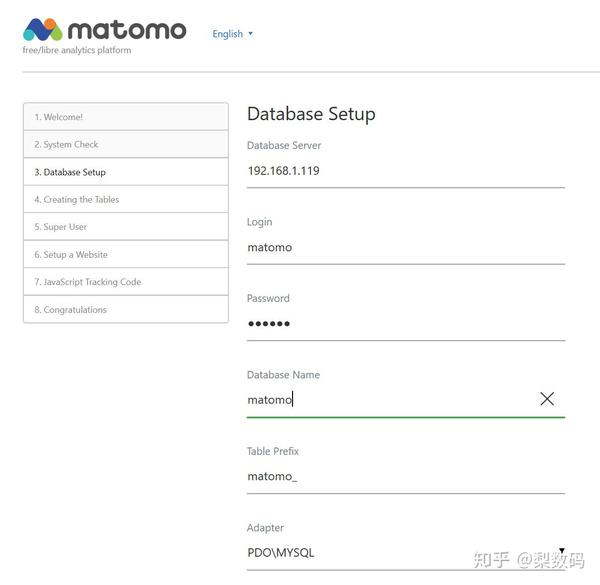
Task: Select step 8. Congratulations
Action: [x=126, y=309]
